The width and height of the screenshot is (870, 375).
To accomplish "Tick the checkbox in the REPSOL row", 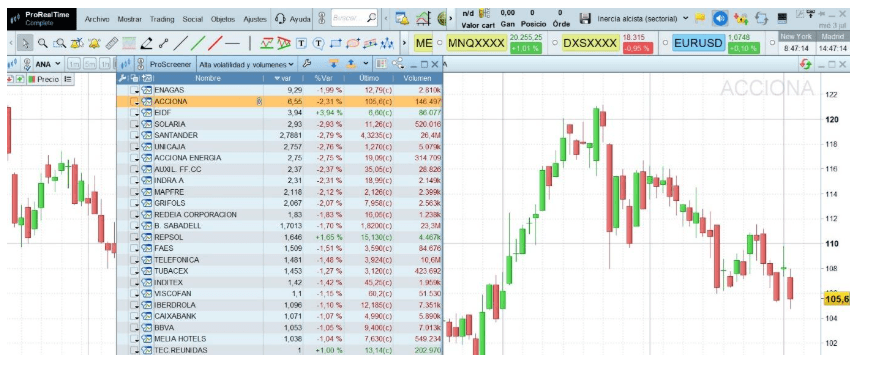I will [x=134, y=237].
